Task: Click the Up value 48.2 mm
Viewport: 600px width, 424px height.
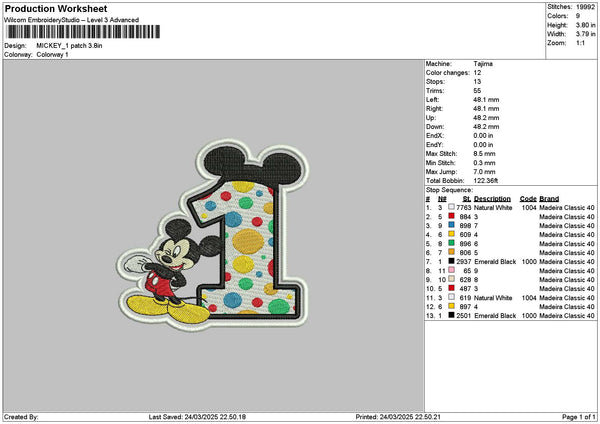Action: pyautogui.click(x=486, y=118)
